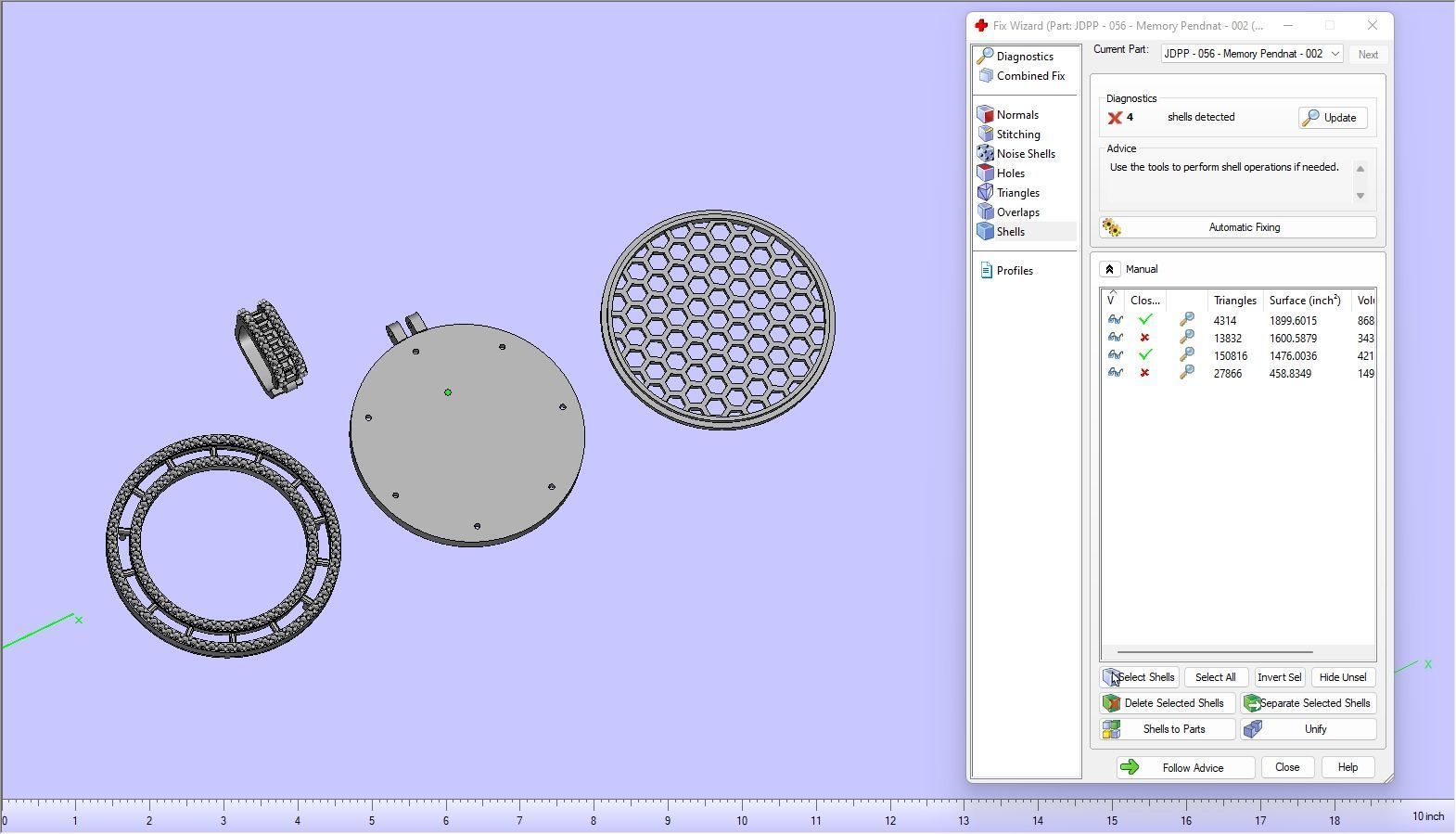
Task: Click the red X shells-detected status icon
Action: [x=1115, y=118]
